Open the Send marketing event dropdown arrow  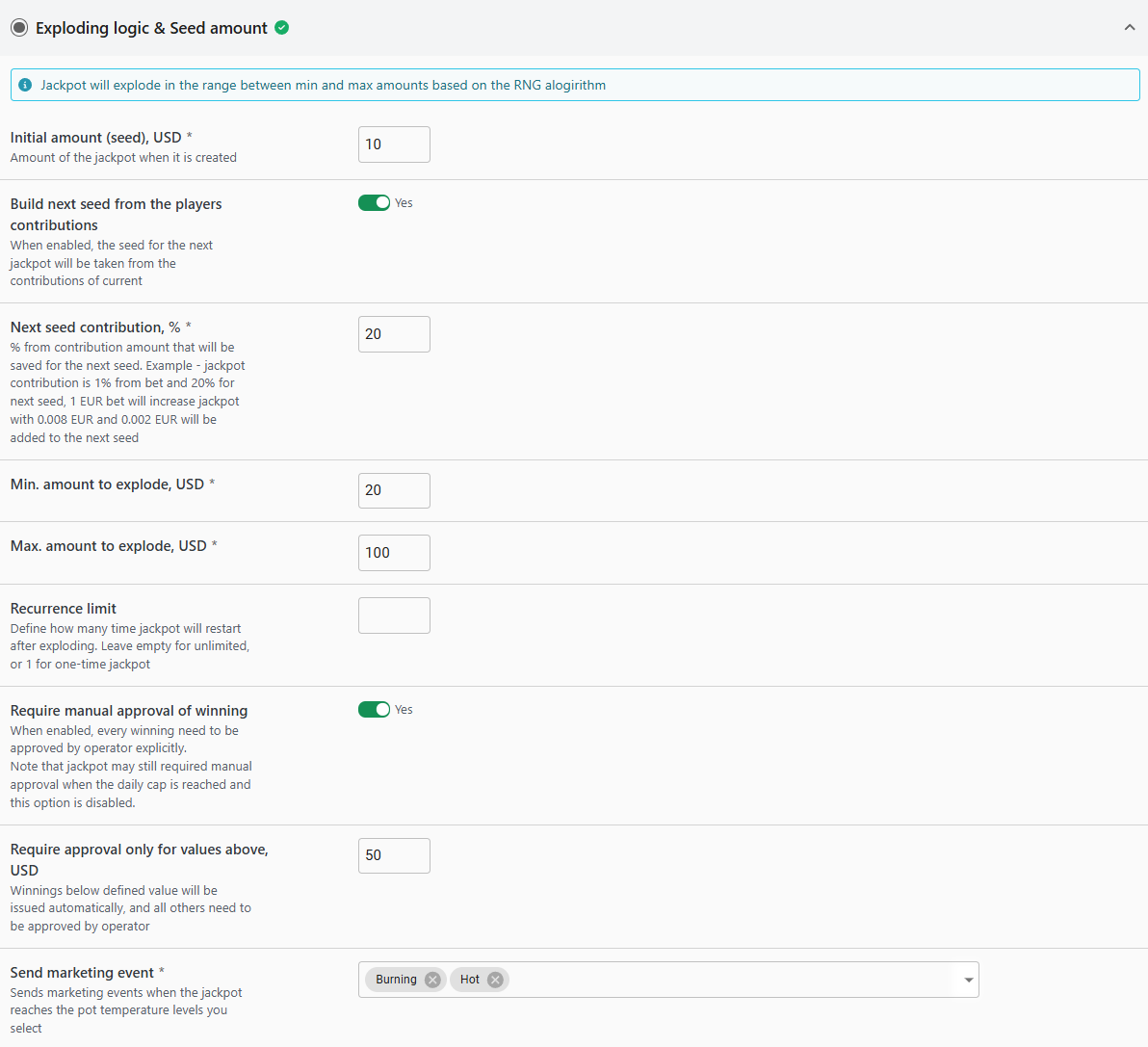tap(968, 980)
